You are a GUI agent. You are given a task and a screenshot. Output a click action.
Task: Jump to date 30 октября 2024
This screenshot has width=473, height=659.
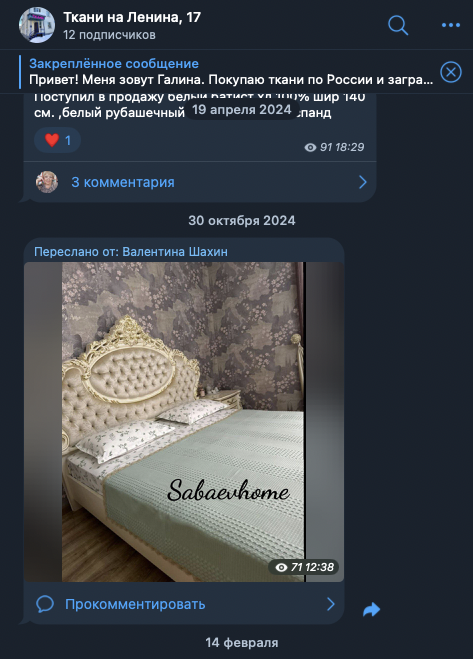point(242,221)
